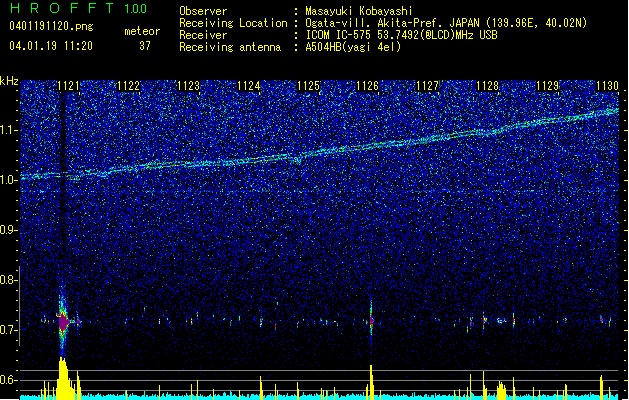
Task: Click the HROFFT 1.0.0 title text
Action: 78,8
